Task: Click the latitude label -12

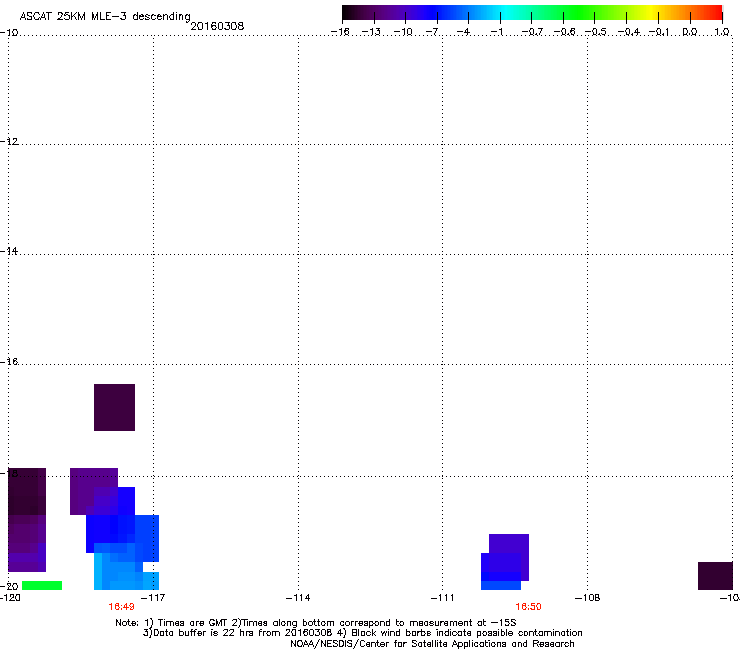Action: (x=9, y=142)
